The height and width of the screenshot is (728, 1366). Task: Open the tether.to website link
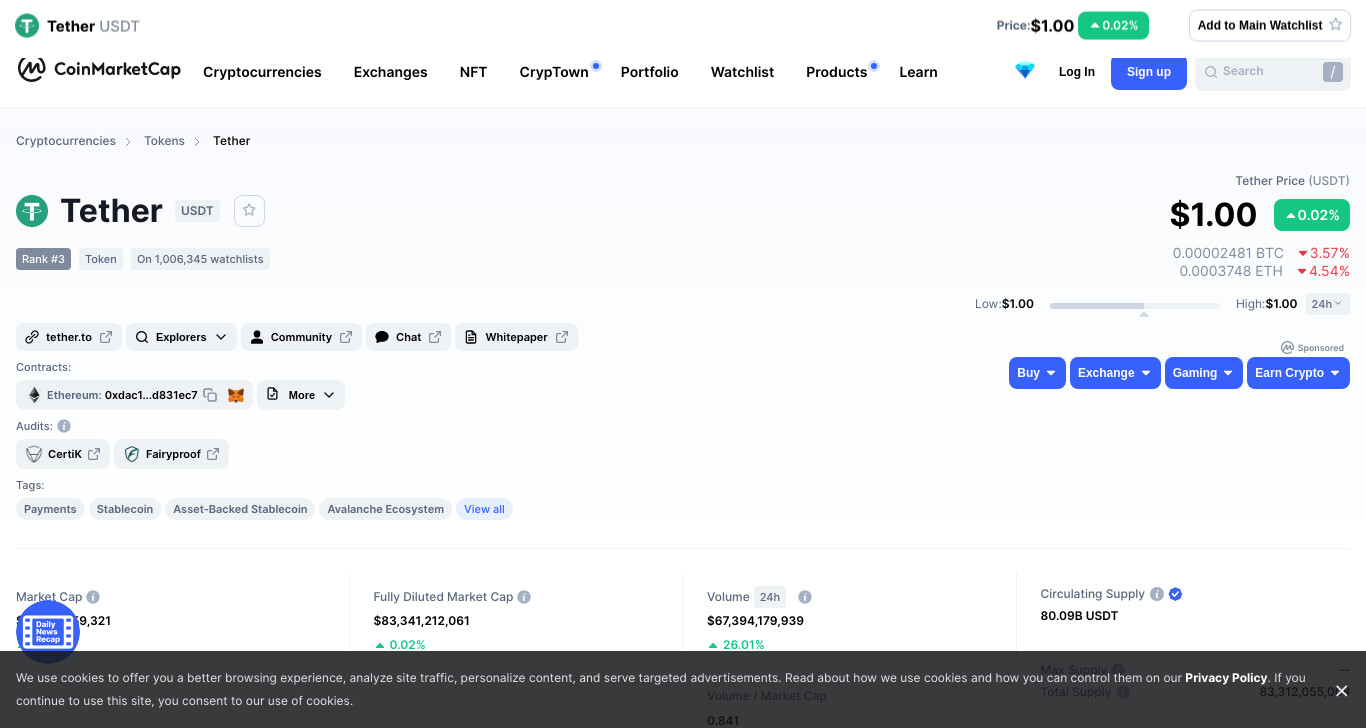tap(69, 337)
